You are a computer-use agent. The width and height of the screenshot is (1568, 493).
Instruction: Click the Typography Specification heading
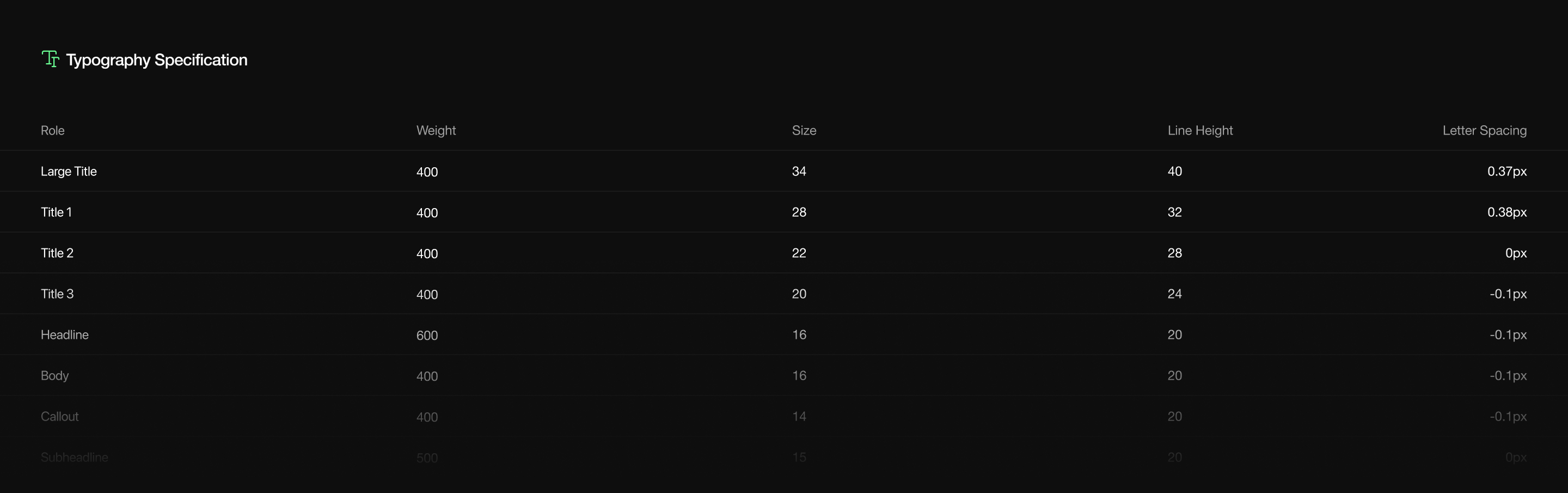click(156, 60)
